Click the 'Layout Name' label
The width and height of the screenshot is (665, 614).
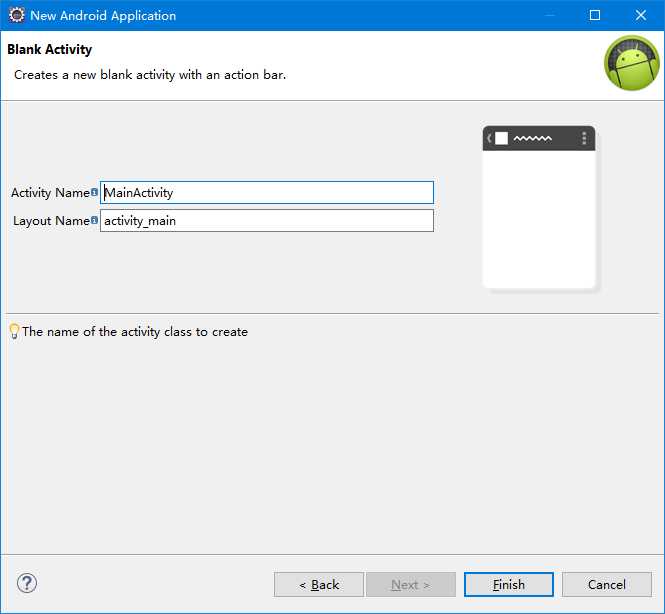[x=51, y=220]
